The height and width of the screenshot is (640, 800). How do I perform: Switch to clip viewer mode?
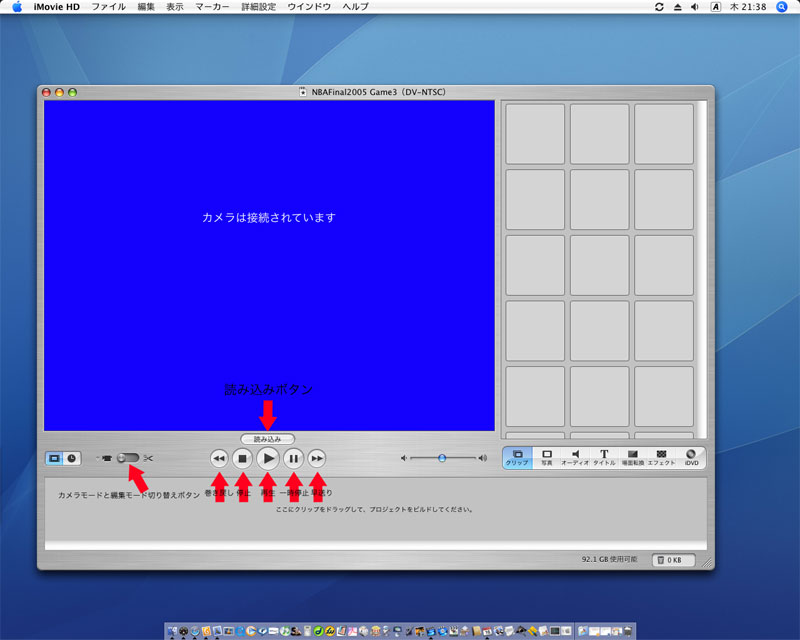tap(55, 458)
